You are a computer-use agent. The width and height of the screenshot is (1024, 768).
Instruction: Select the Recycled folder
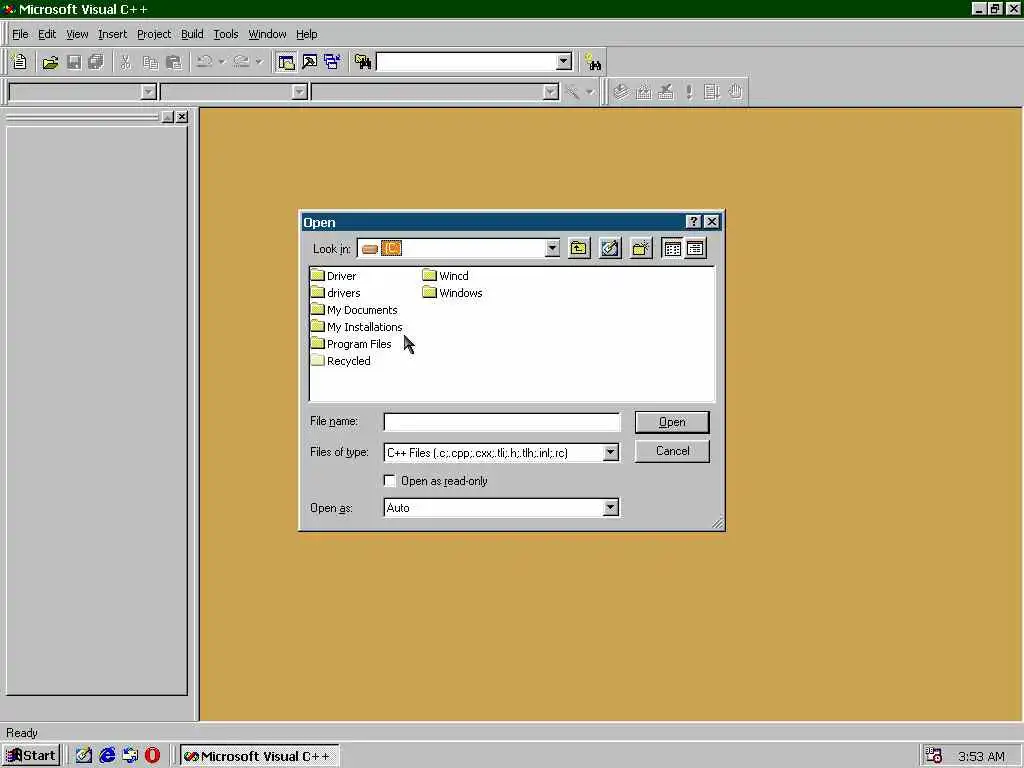pos(341,360)
